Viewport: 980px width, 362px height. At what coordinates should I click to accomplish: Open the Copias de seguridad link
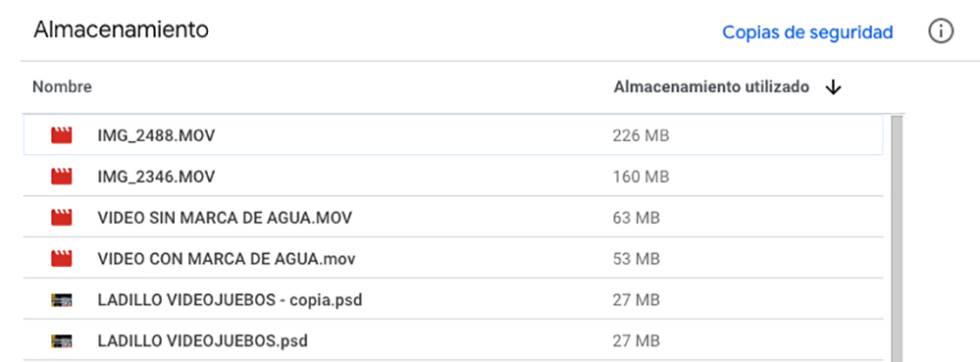(808, 32)
